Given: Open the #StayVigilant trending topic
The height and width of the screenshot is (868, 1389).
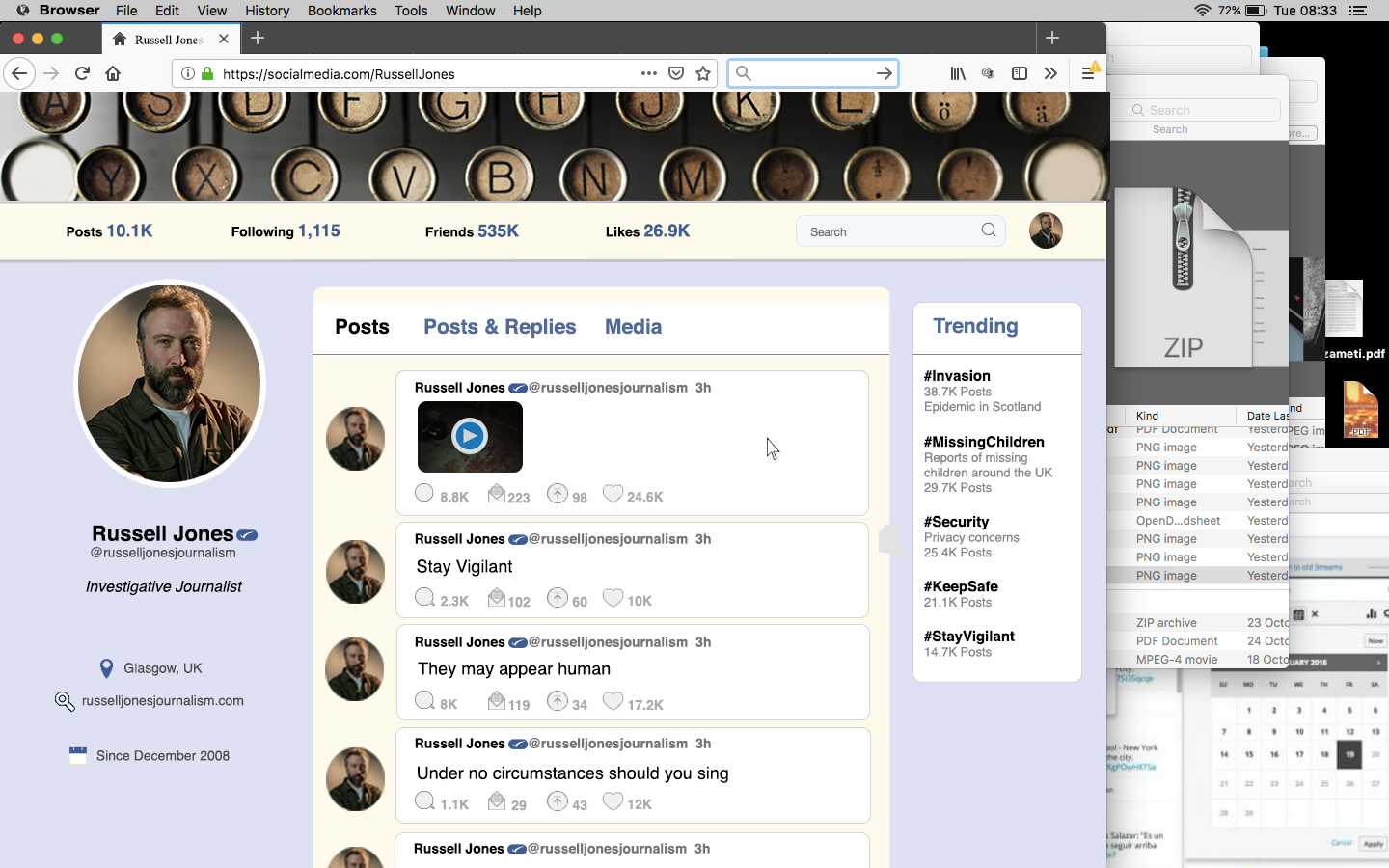Looking at the screenshot, I should pyautogui.click(x=968, y=637).
